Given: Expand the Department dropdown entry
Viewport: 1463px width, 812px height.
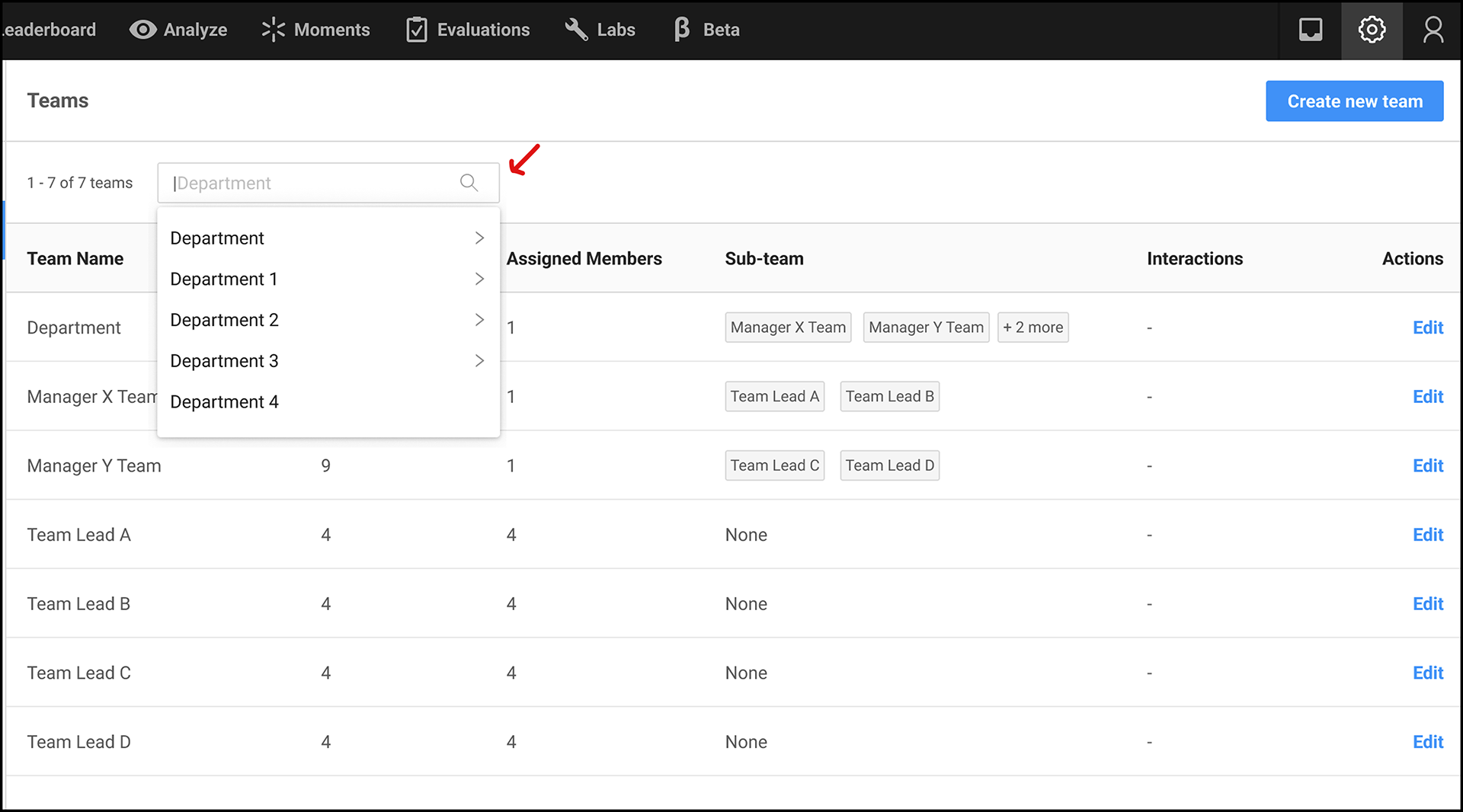Looking at the screenshot, I should (479, 238).
